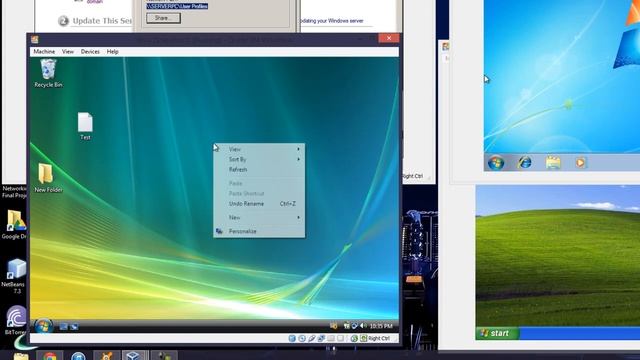Open Windows Media Player on Windows 7 taskbar
The height and width of the screenshot is (360, 640).
(x=580, y=162)
